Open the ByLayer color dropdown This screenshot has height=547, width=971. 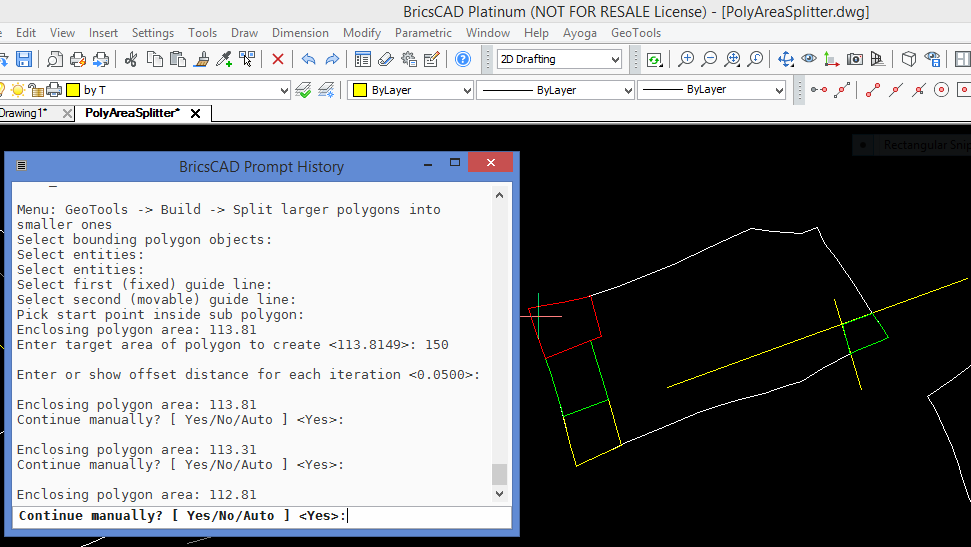point(466,90)
